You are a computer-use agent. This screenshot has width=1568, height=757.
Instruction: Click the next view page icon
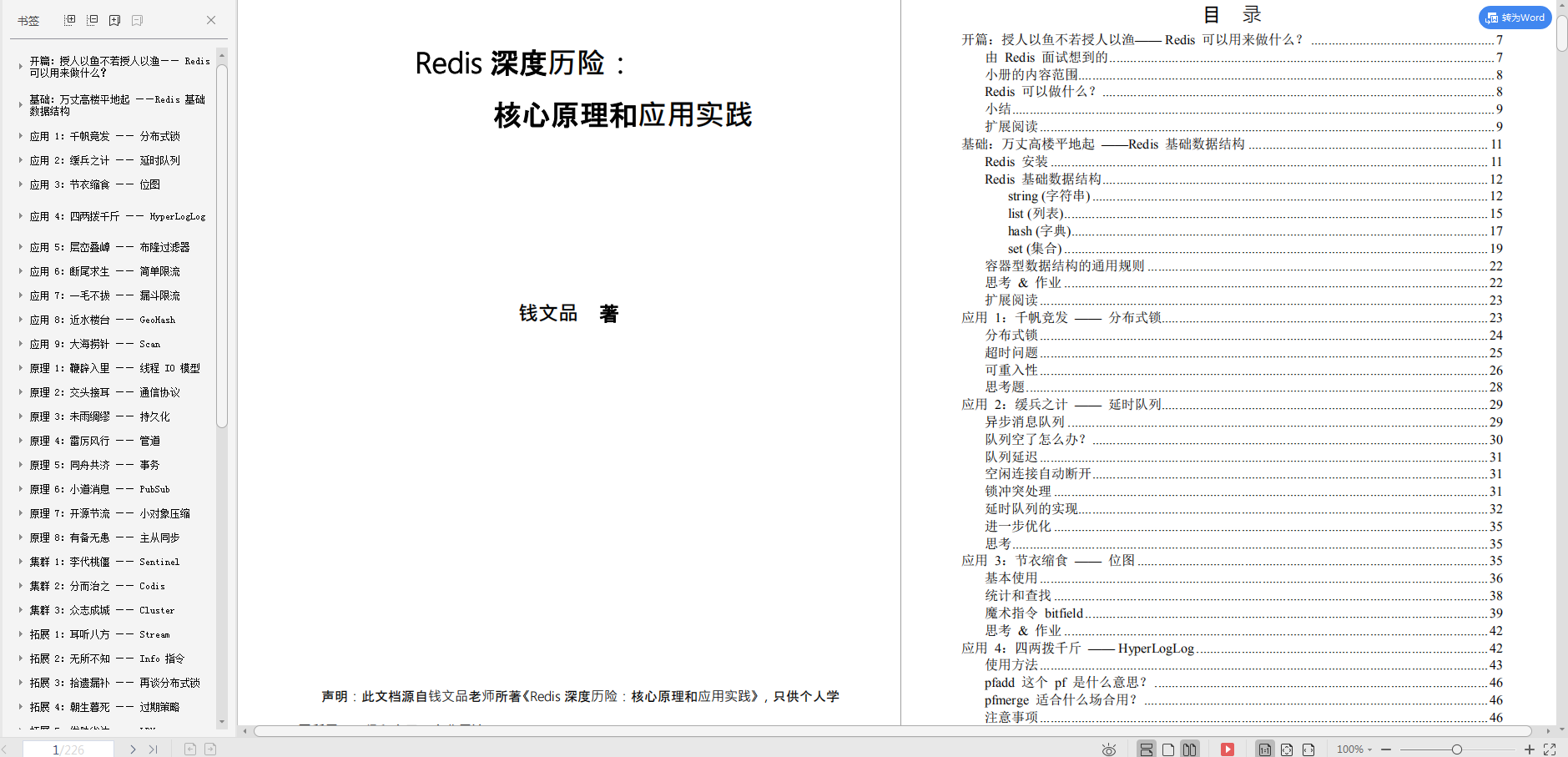point(210,749)
